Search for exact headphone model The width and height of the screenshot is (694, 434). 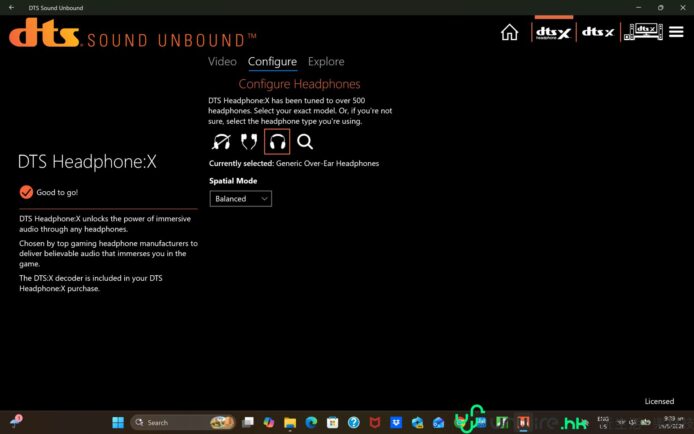(305, 142)
